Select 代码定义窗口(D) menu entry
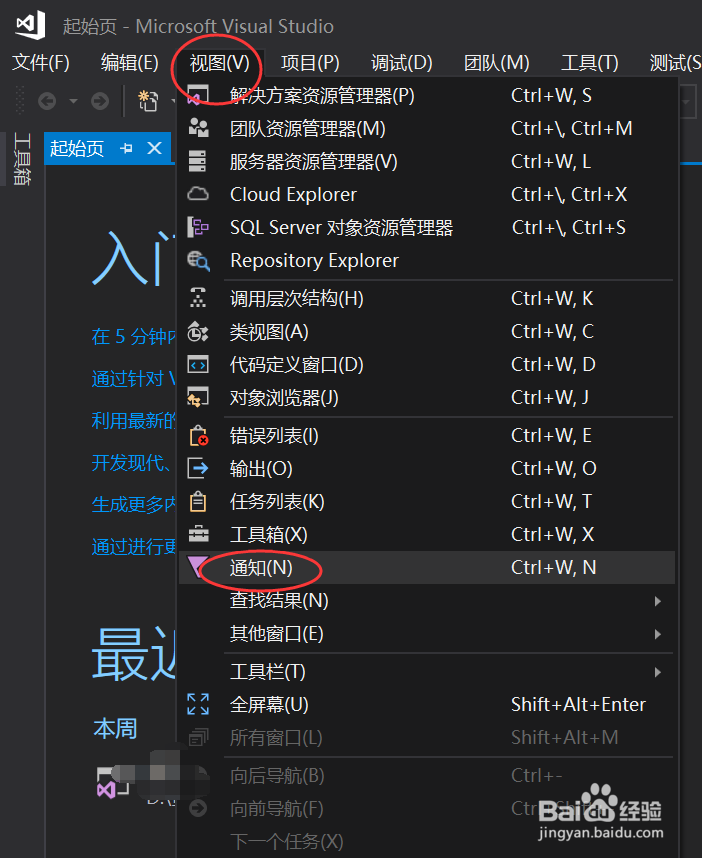The width and height of the screenshot is (702, 858). [x=427, y=364]
